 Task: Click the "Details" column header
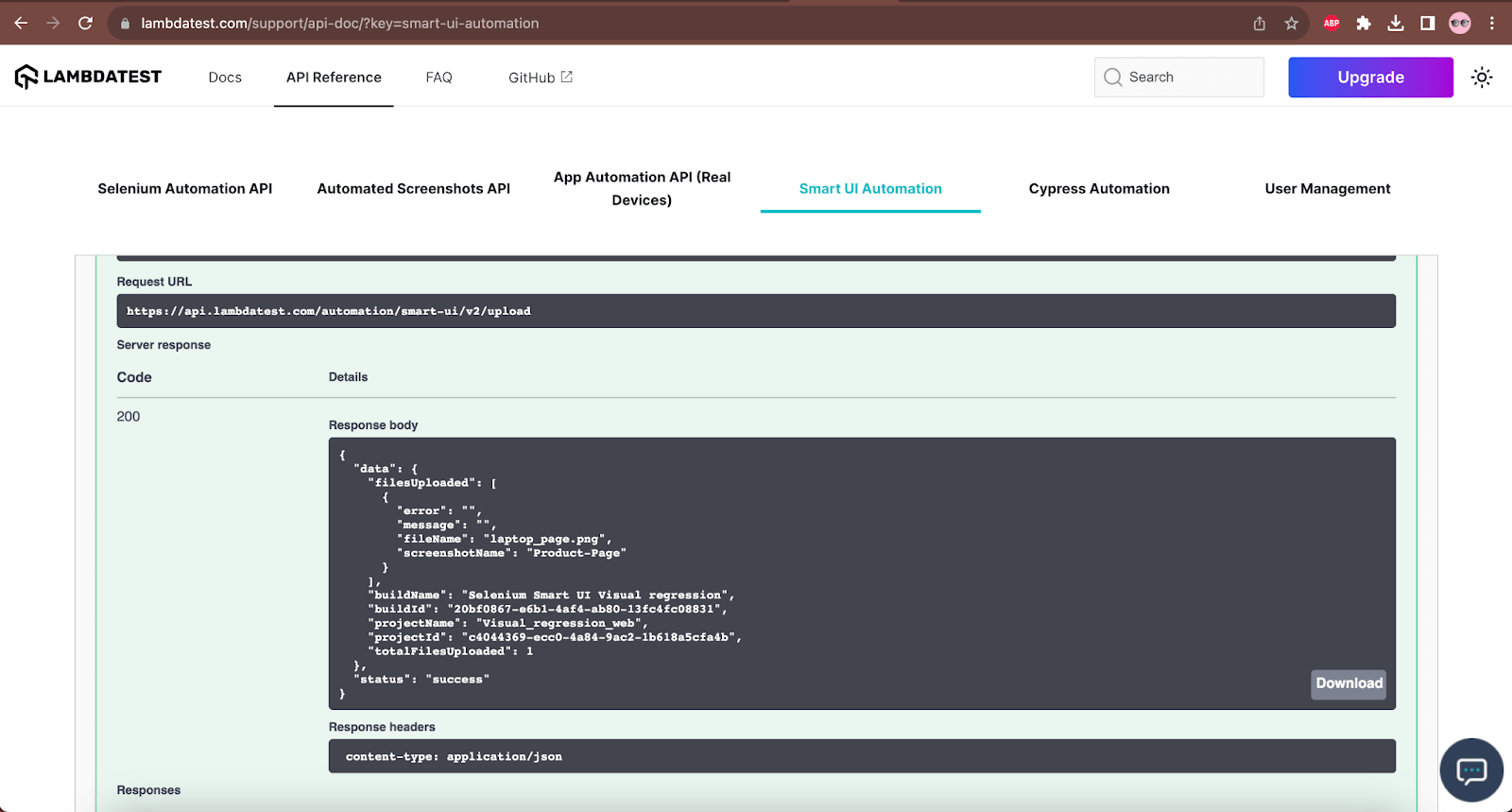click(x=348, y=377)
